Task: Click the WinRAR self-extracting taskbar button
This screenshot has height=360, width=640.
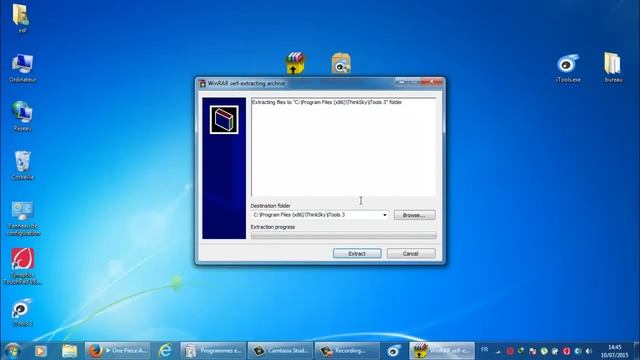Action: 442,351
